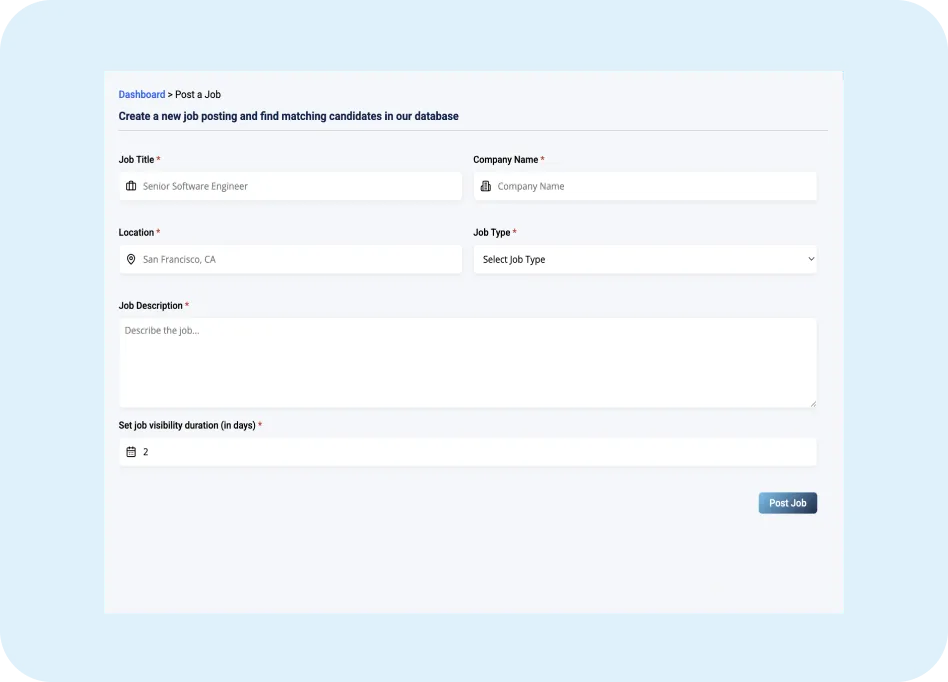Focus the Senior Software Engineer title input
The height and width of the screenshot is (682, 948).
point(290,186)
